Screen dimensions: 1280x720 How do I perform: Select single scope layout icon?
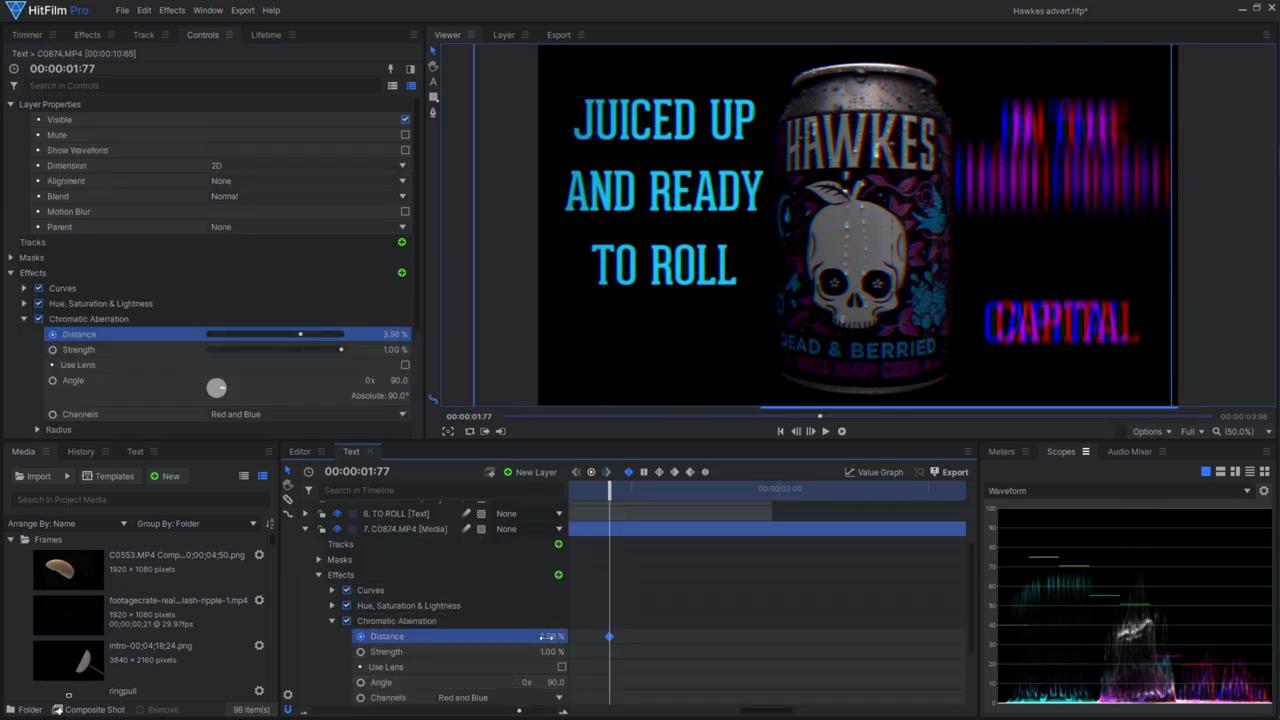pyautogui.click(x=1206, y=472)
